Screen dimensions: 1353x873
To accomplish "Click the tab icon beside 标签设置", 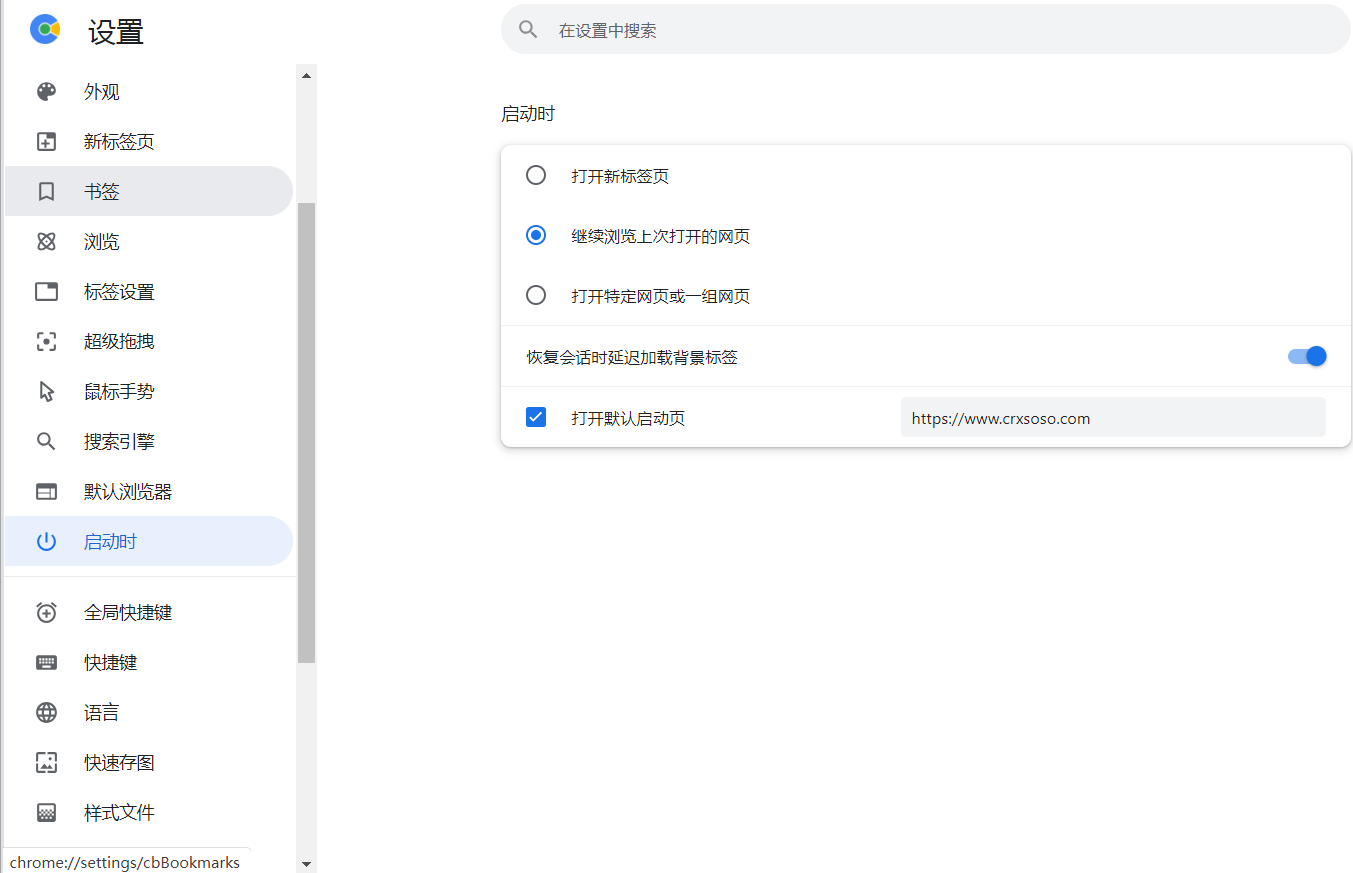I will pos(46,292).
